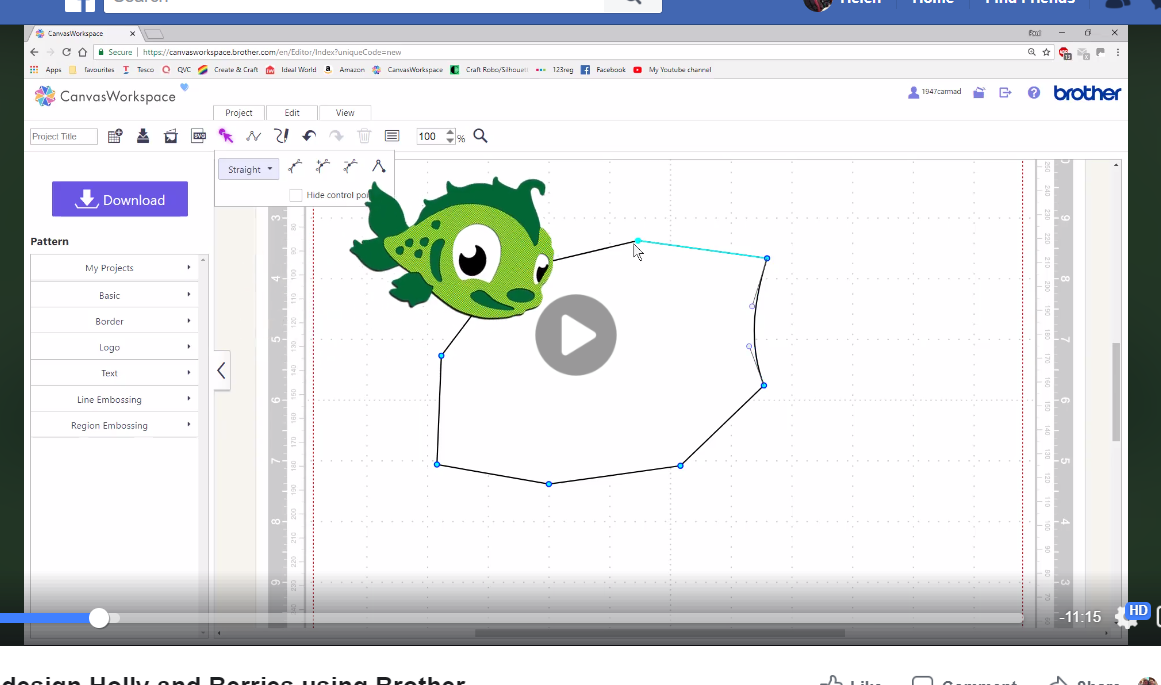Open the Facebook bookmark
The height and width of the screenshot is (685, 1161).
(x=603, y=70)
